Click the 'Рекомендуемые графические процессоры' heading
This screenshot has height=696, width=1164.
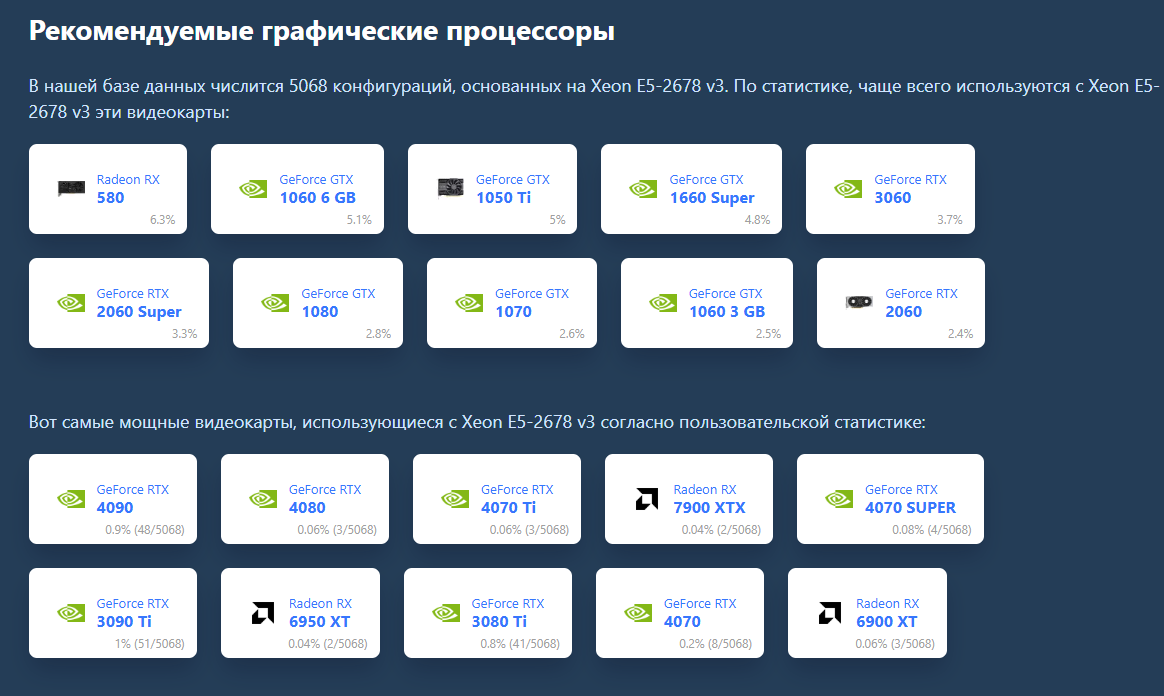coord(321,31)
